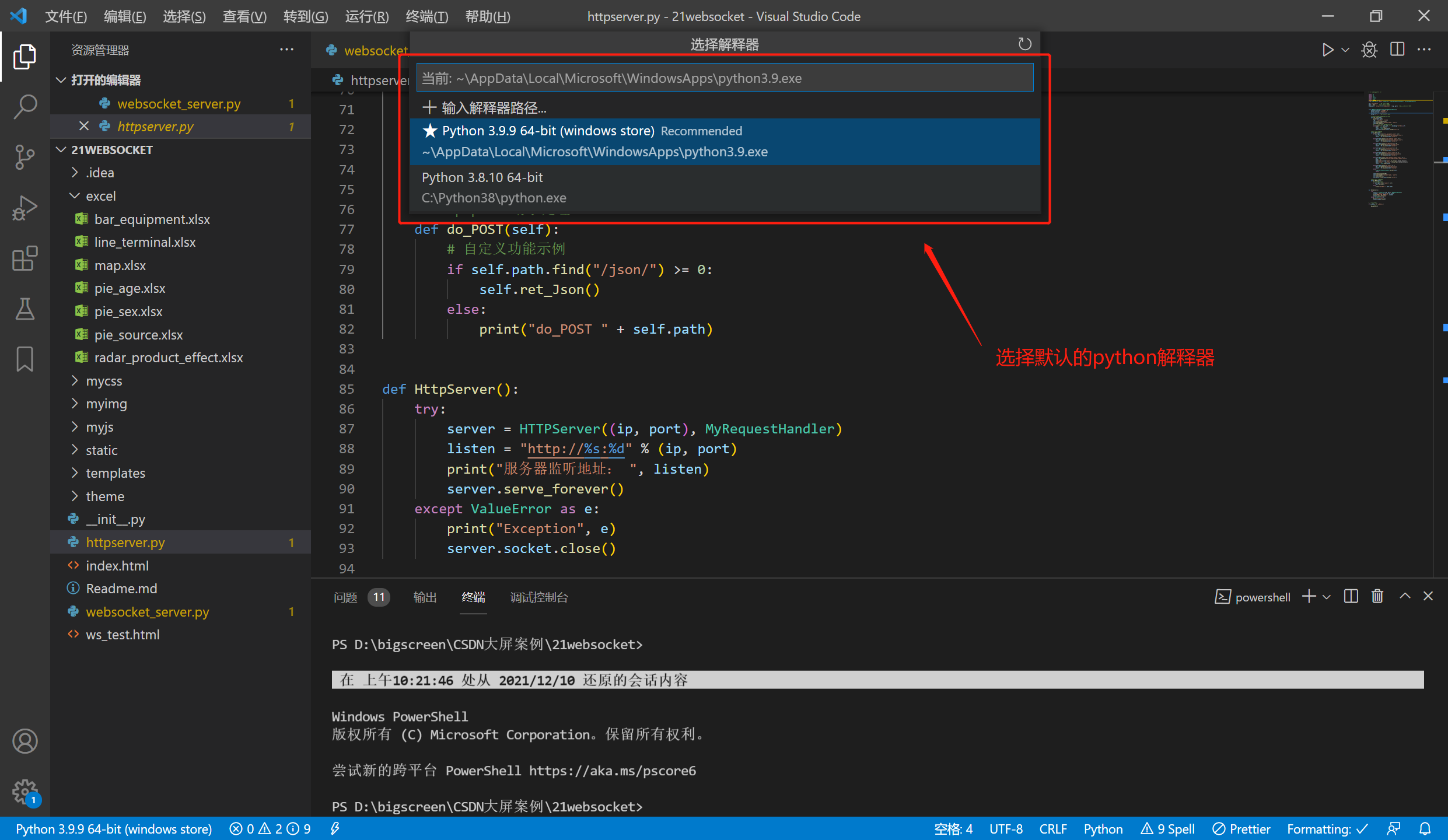Open the Extensions view
This screenshot has height=840, width=1448.
coord(25,258)
